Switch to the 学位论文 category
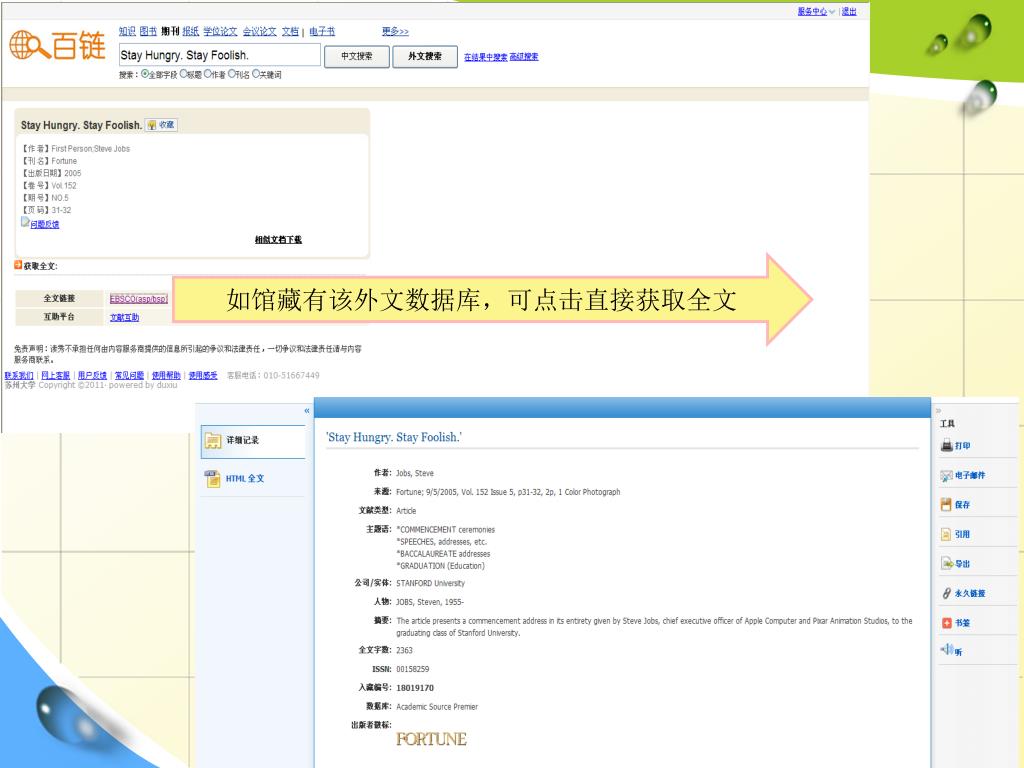The image size is (1024, 768). (x=220, y=31)
